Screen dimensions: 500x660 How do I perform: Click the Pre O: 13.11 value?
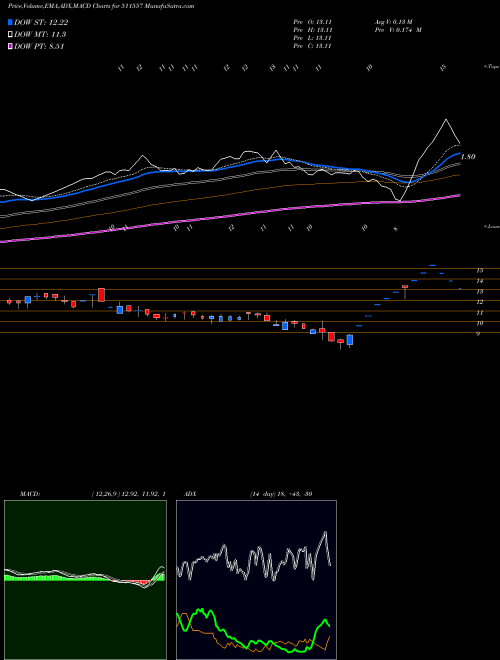click(x=313, y=22)
